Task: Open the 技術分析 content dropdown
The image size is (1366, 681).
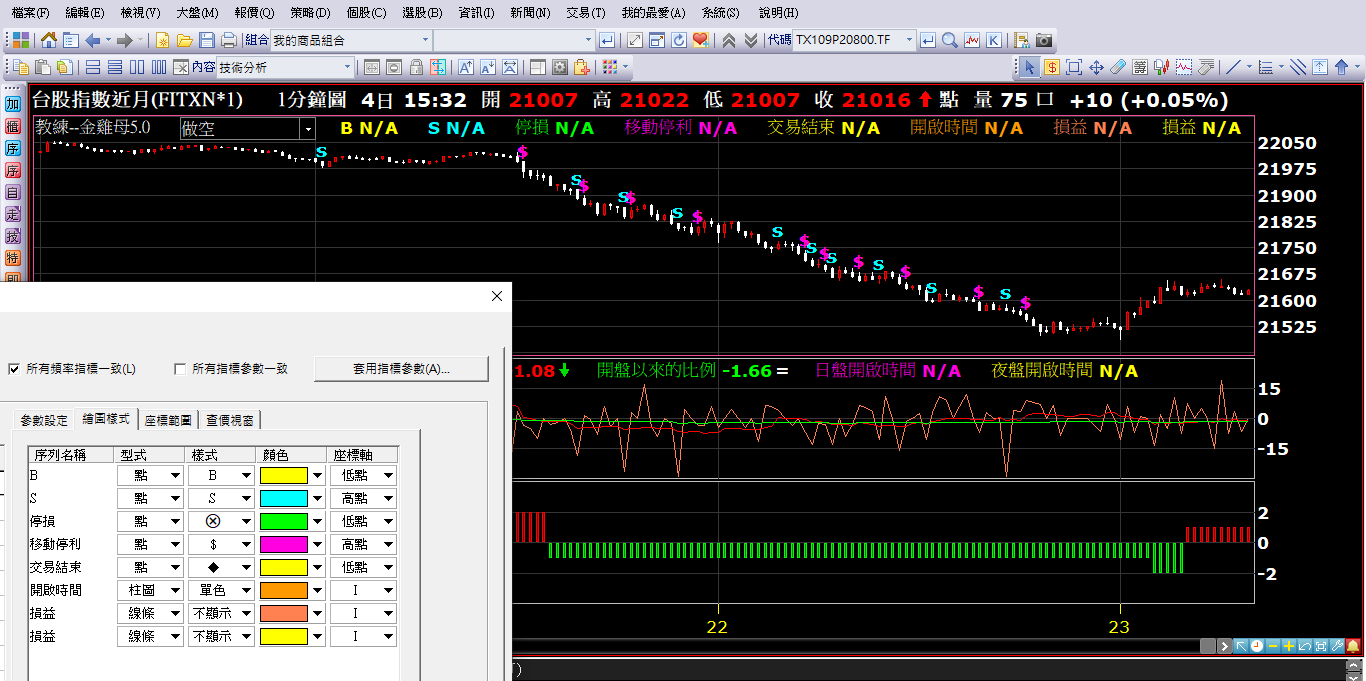Action: coord(348,67)
